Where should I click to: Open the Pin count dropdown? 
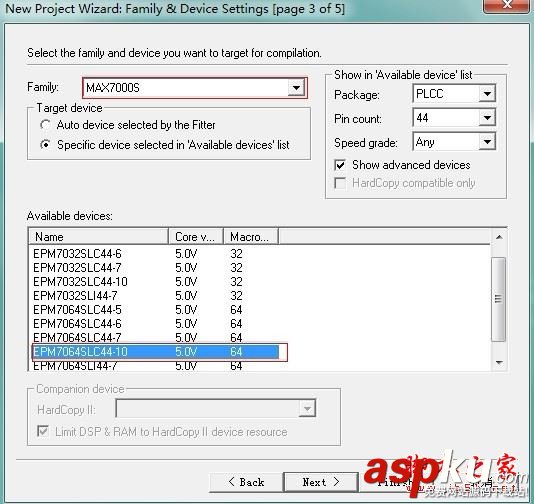coord(487,118)
